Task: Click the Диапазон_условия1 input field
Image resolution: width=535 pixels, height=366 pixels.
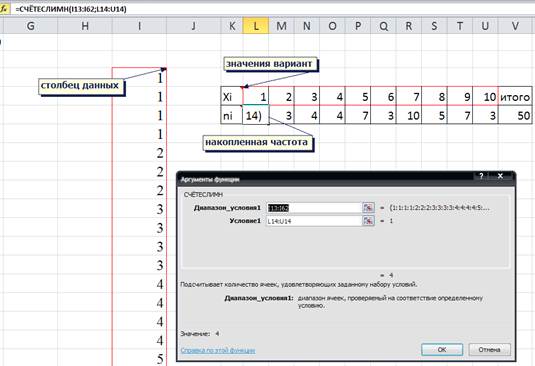Action: [314, 208]
